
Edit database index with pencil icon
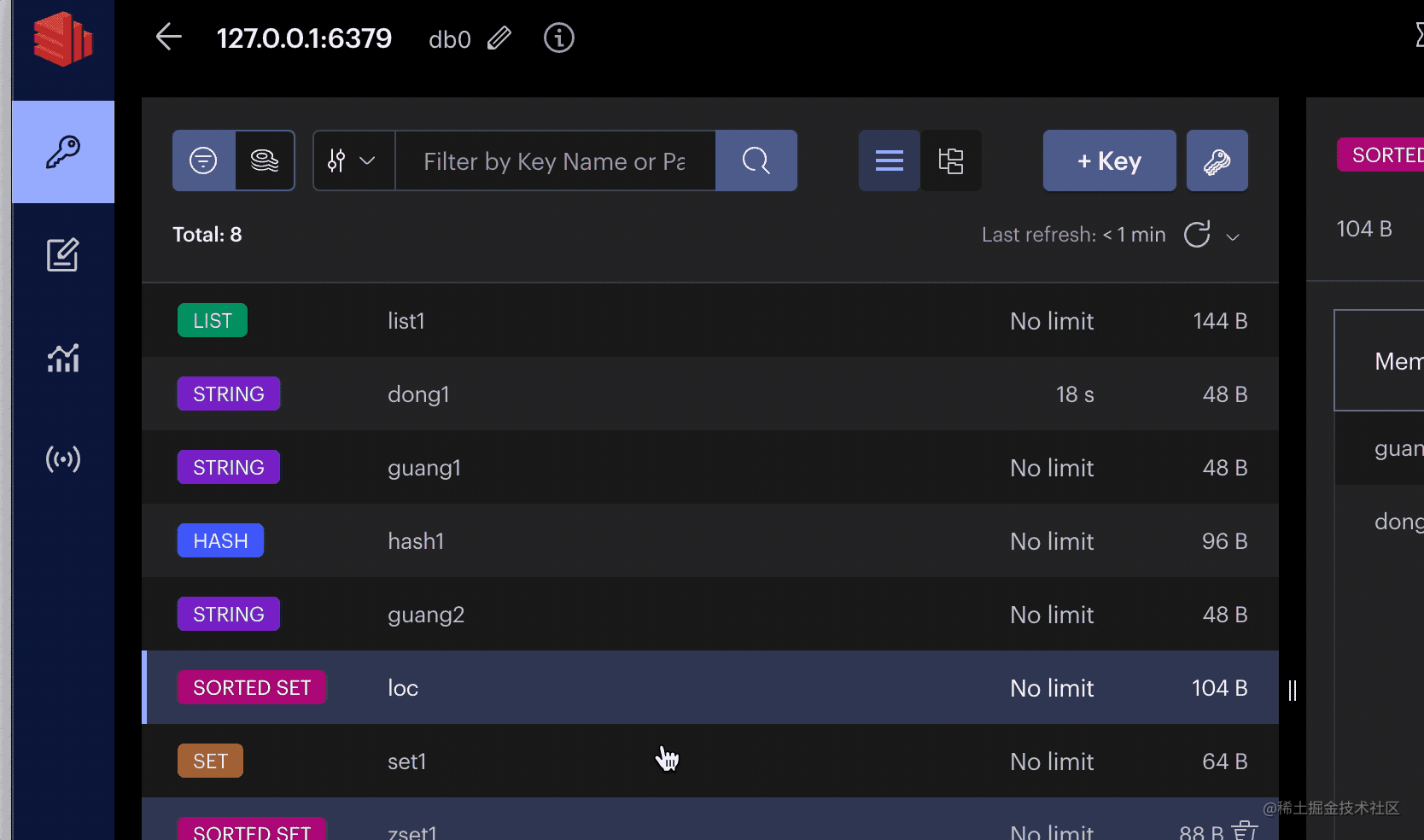(x=499, y=38)
